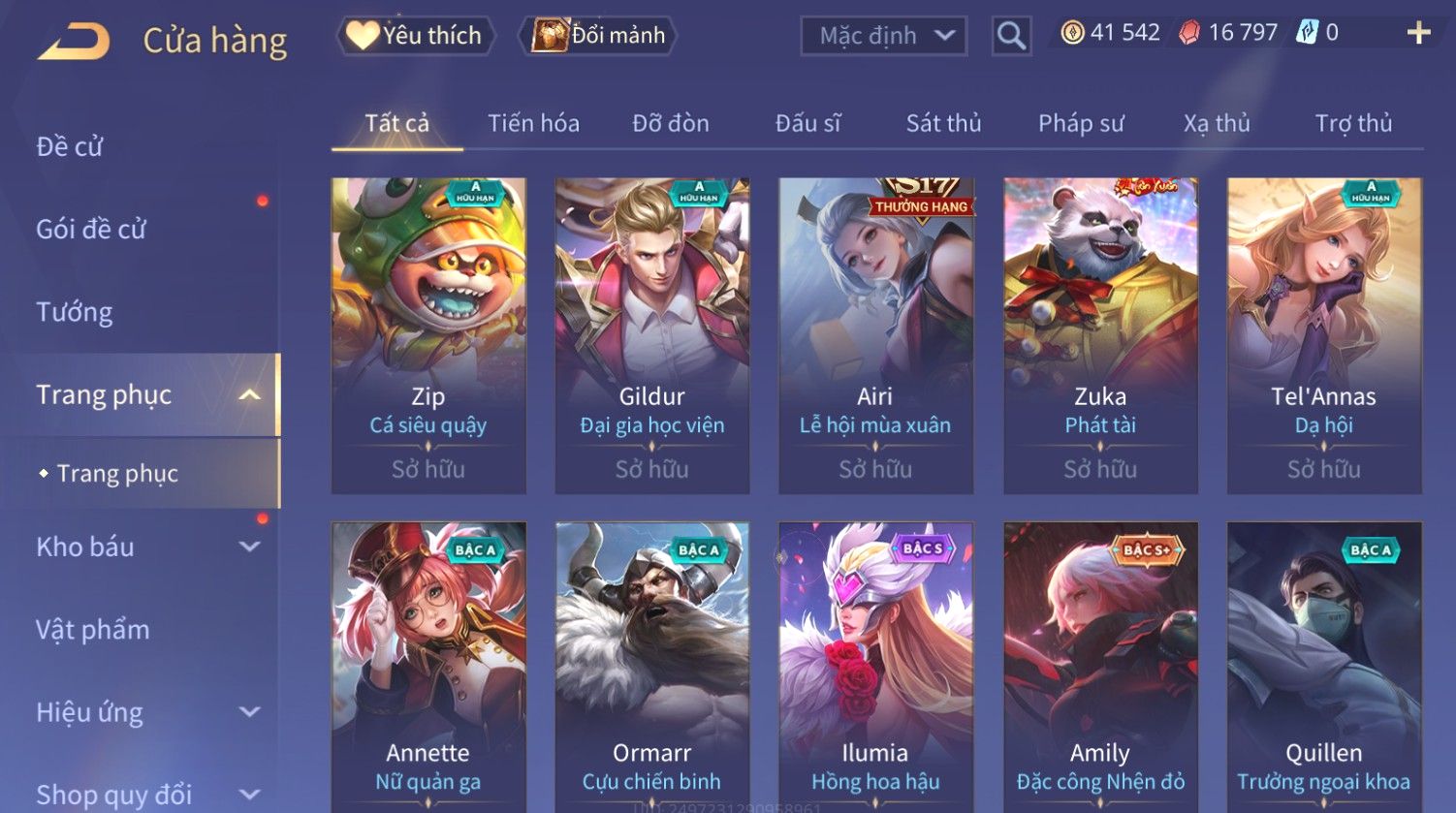
Task: Open Gói đề cử in the sidebar
Action: coord(91,230)
